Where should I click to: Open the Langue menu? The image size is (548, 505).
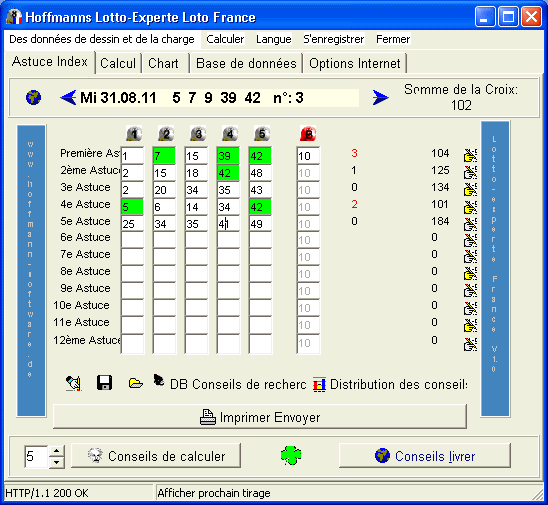coord(274,39)
